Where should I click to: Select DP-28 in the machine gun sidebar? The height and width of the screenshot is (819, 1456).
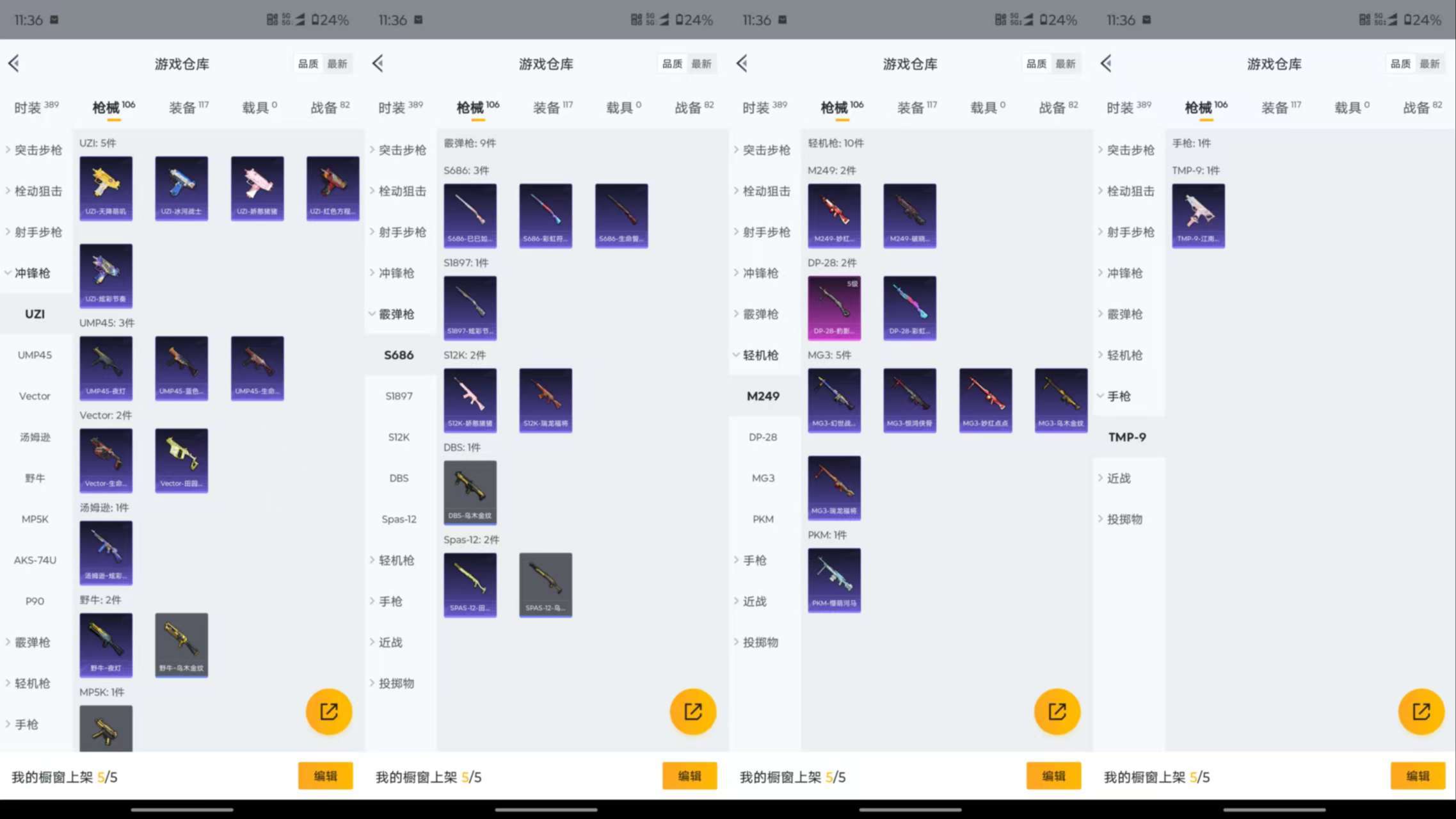point(763,437)
